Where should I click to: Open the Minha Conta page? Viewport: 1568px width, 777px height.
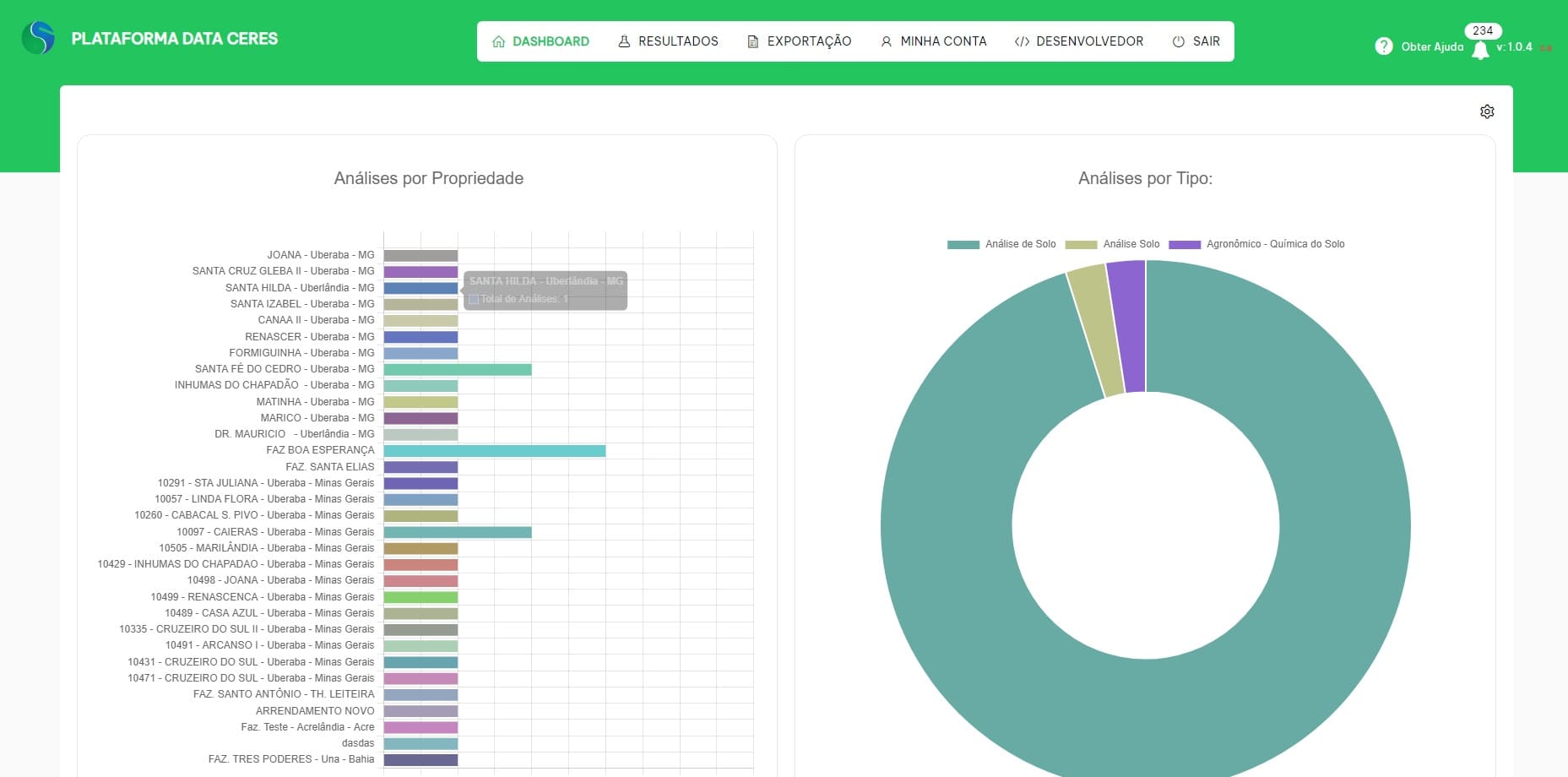point(943,41)
